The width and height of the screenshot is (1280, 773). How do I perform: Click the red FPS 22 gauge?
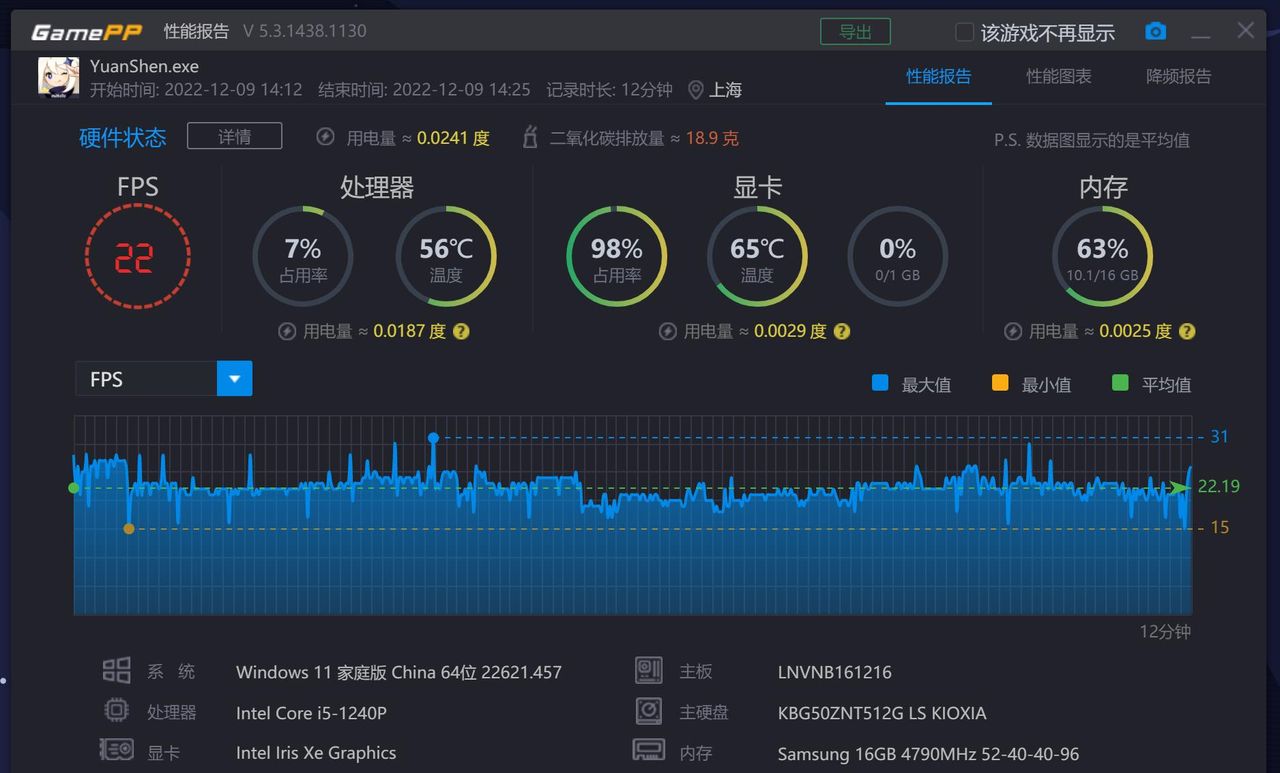pos(137,256)
